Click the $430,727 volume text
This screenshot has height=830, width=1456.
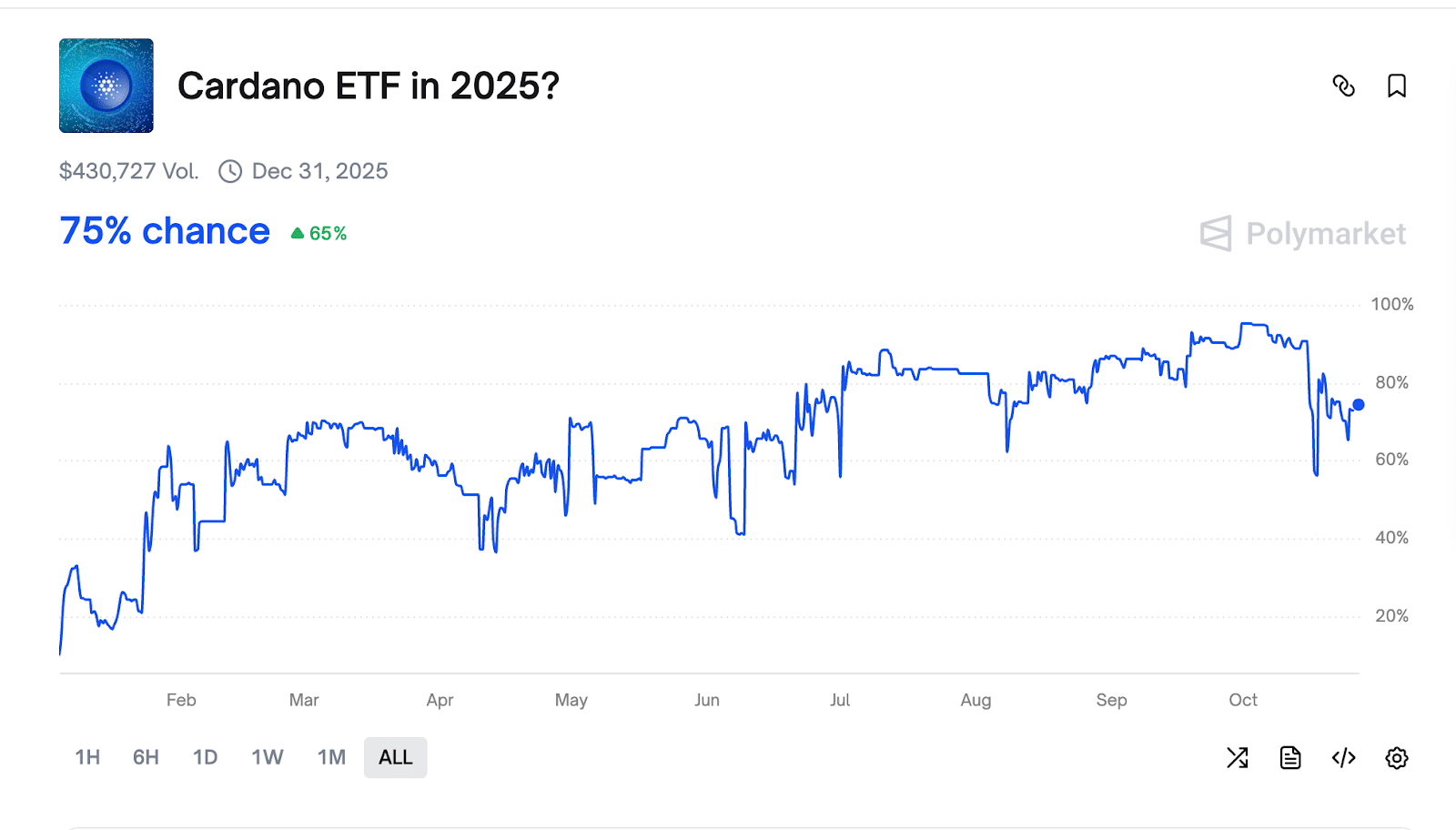(x=128, y=170)
